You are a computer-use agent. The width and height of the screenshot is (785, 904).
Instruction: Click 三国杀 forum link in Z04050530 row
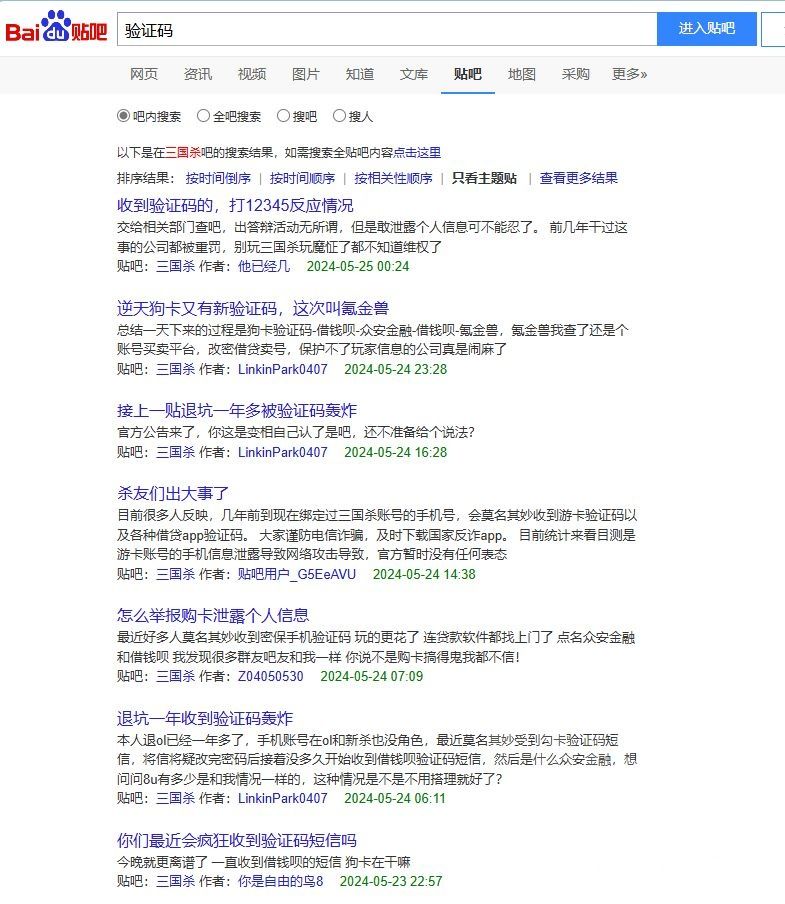[175, 677]
